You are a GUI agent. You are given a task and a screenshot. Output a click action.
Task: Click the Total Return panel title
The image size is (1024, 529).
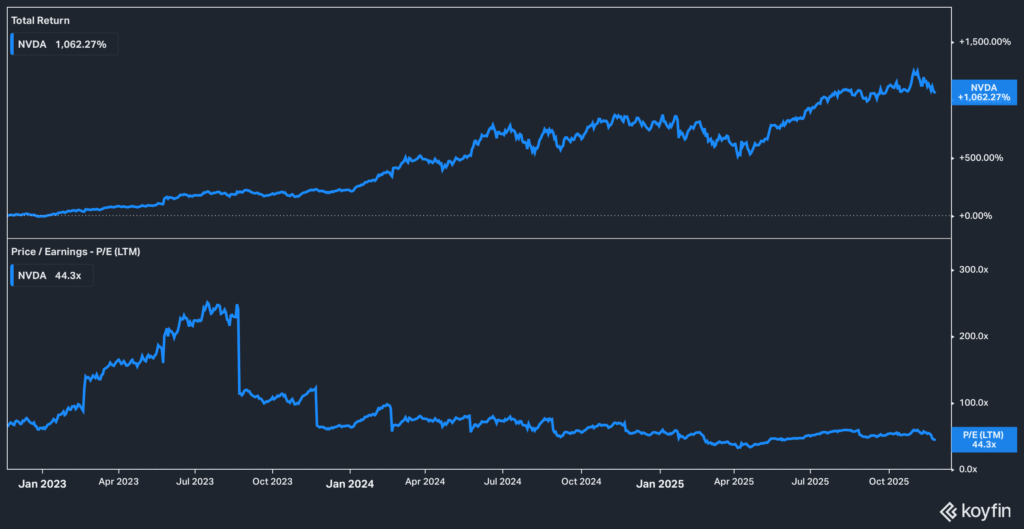40,20
